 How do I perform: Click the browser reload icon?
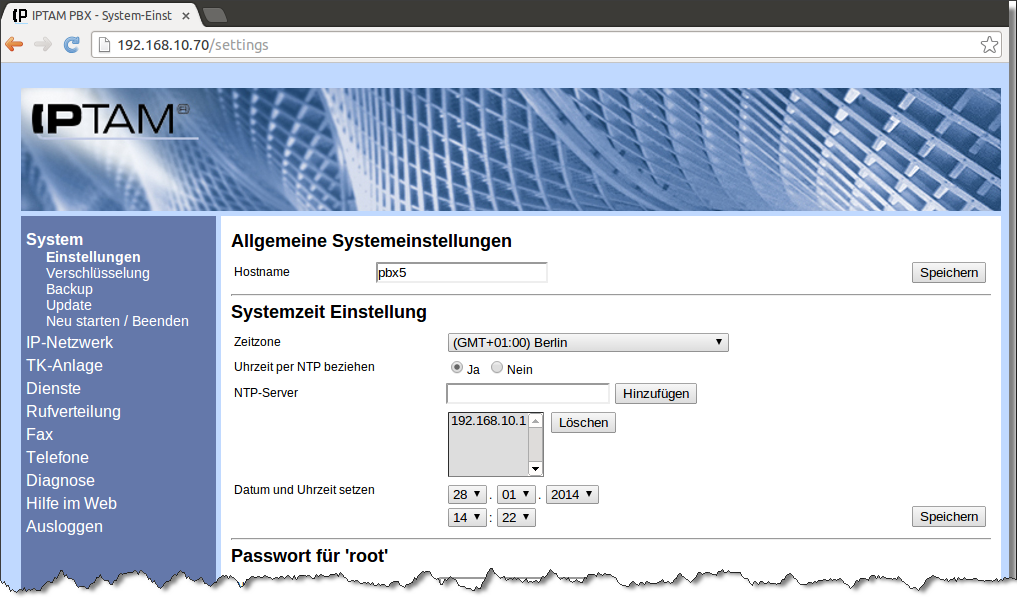[x=71, y=45]
